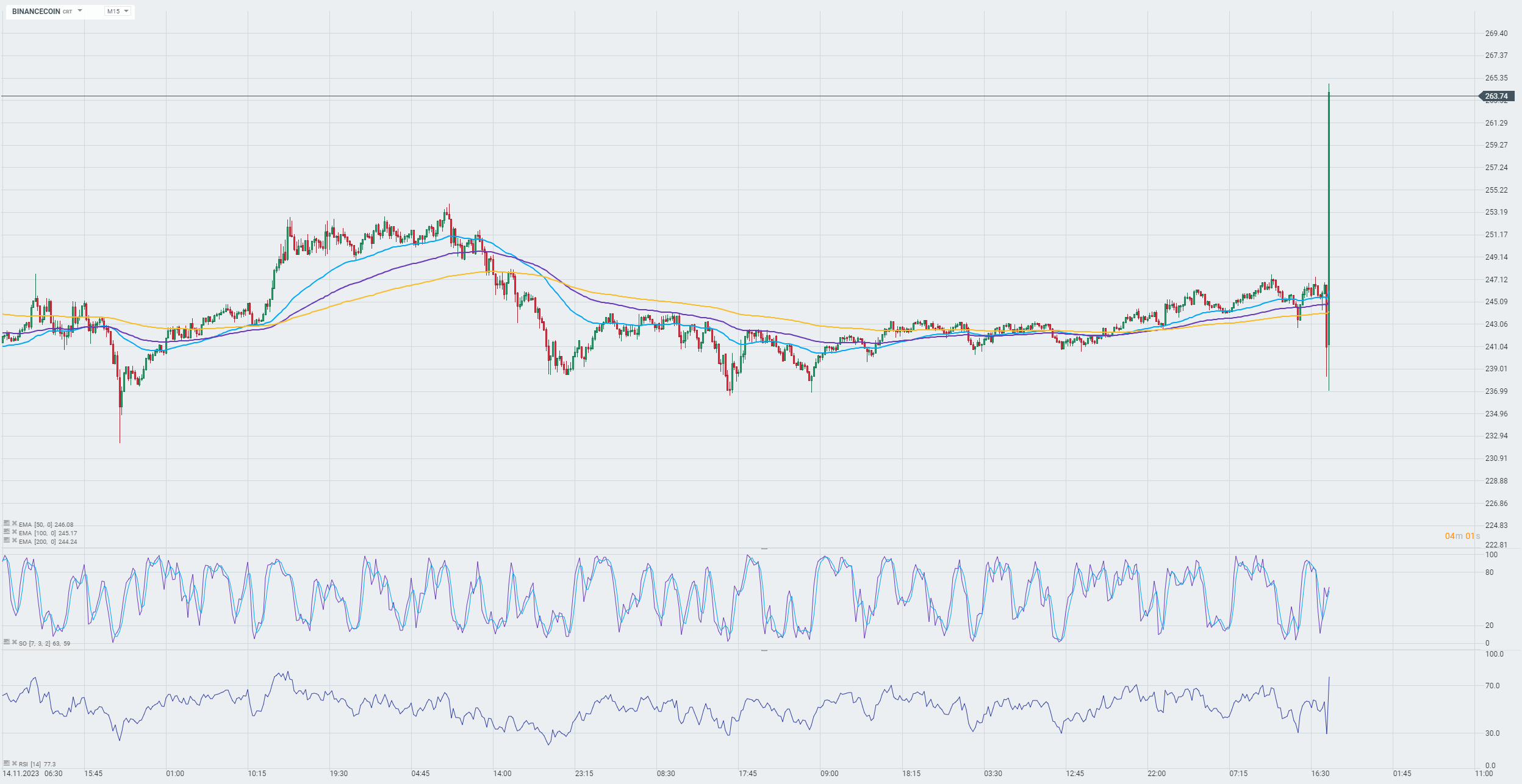Open EMA 100 indicator settings icon
Image resolution: width=1522 pixels, height=784 pixels.
click(x=7, y=532)
